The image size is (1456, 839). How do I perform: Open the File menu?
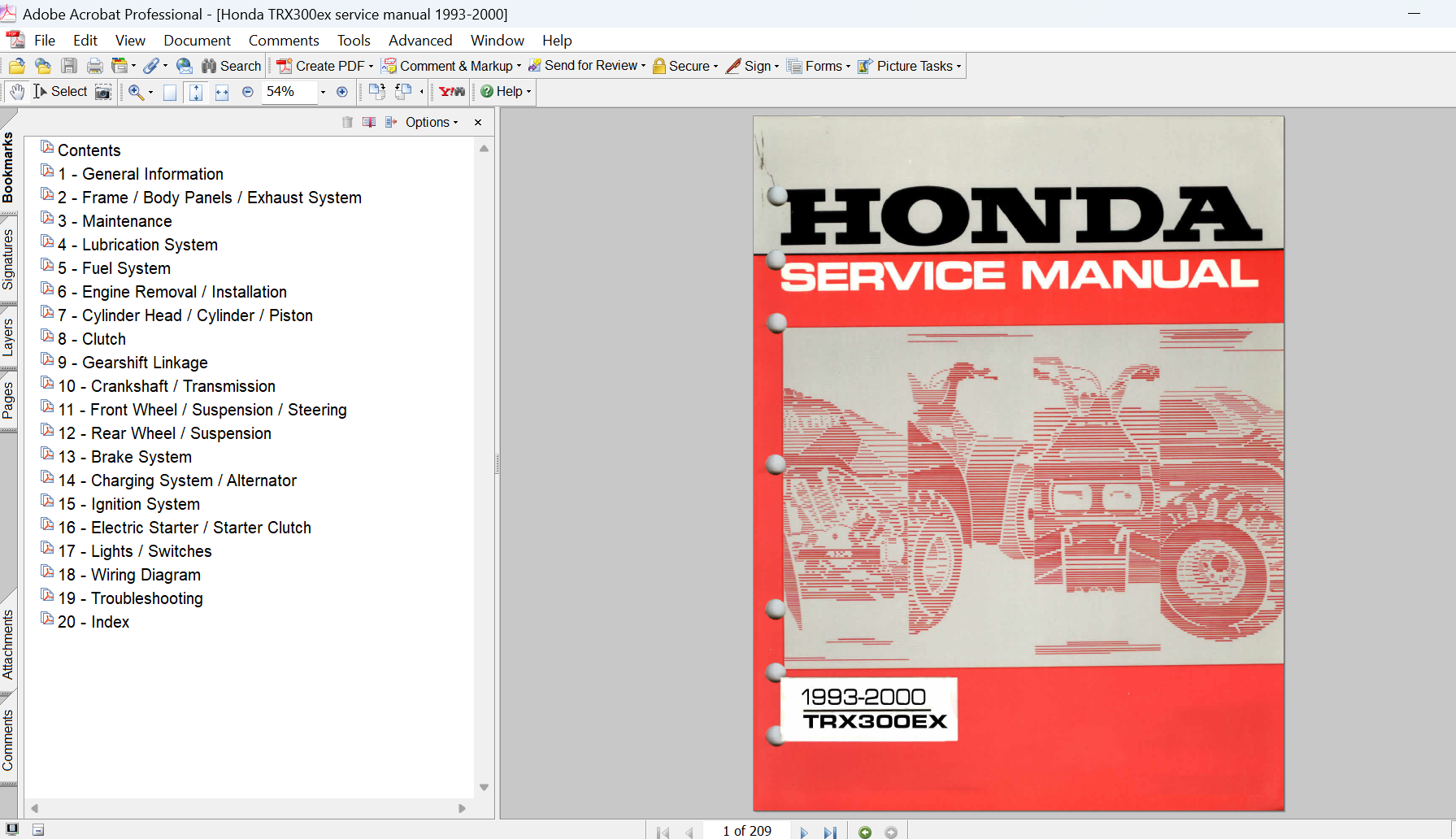point(45,40)
